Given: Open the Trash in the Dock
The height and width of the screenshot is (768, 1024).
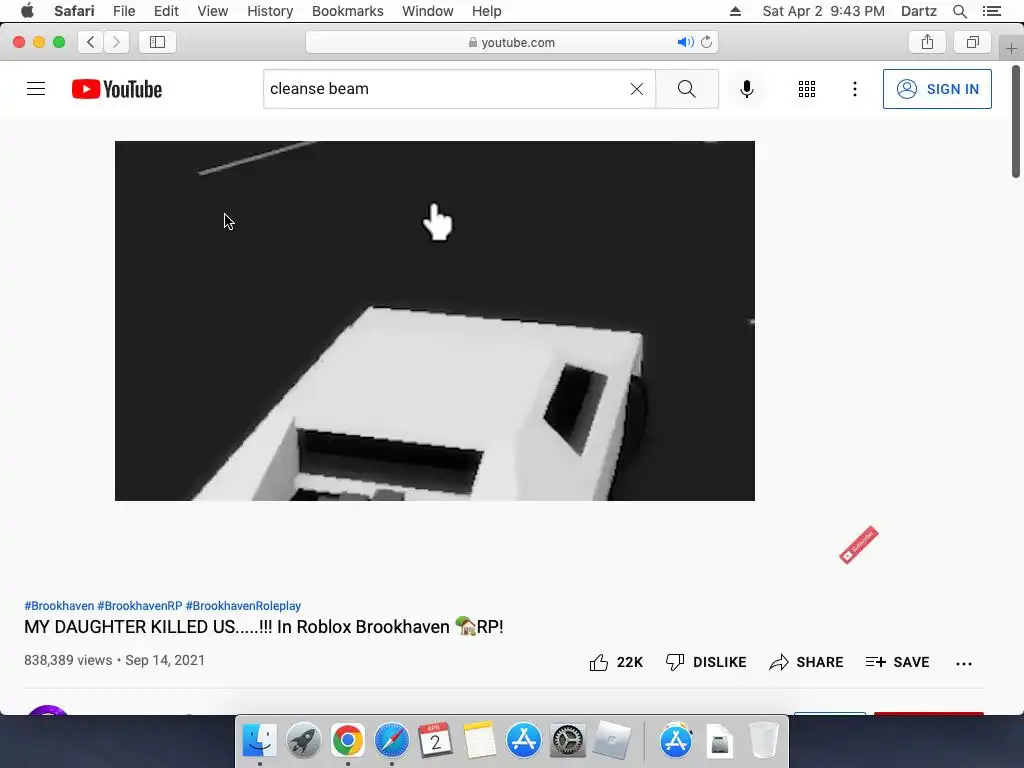Looking at the screenshot, I should click(763, 741).
